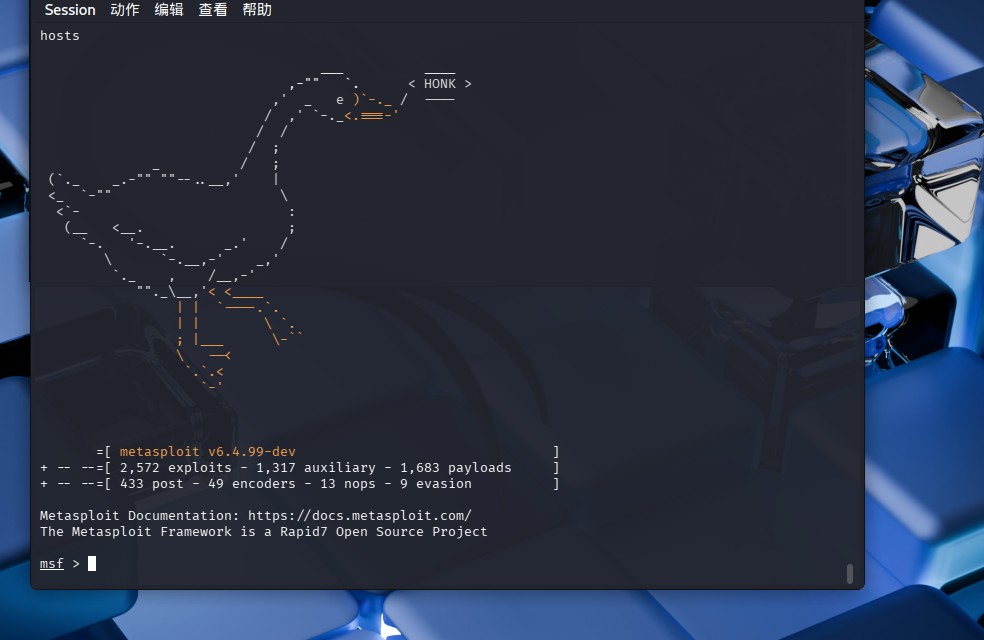Click the msf prompt cursor
The height and width of the screenshot is (640, 984).
click(92, 563)
